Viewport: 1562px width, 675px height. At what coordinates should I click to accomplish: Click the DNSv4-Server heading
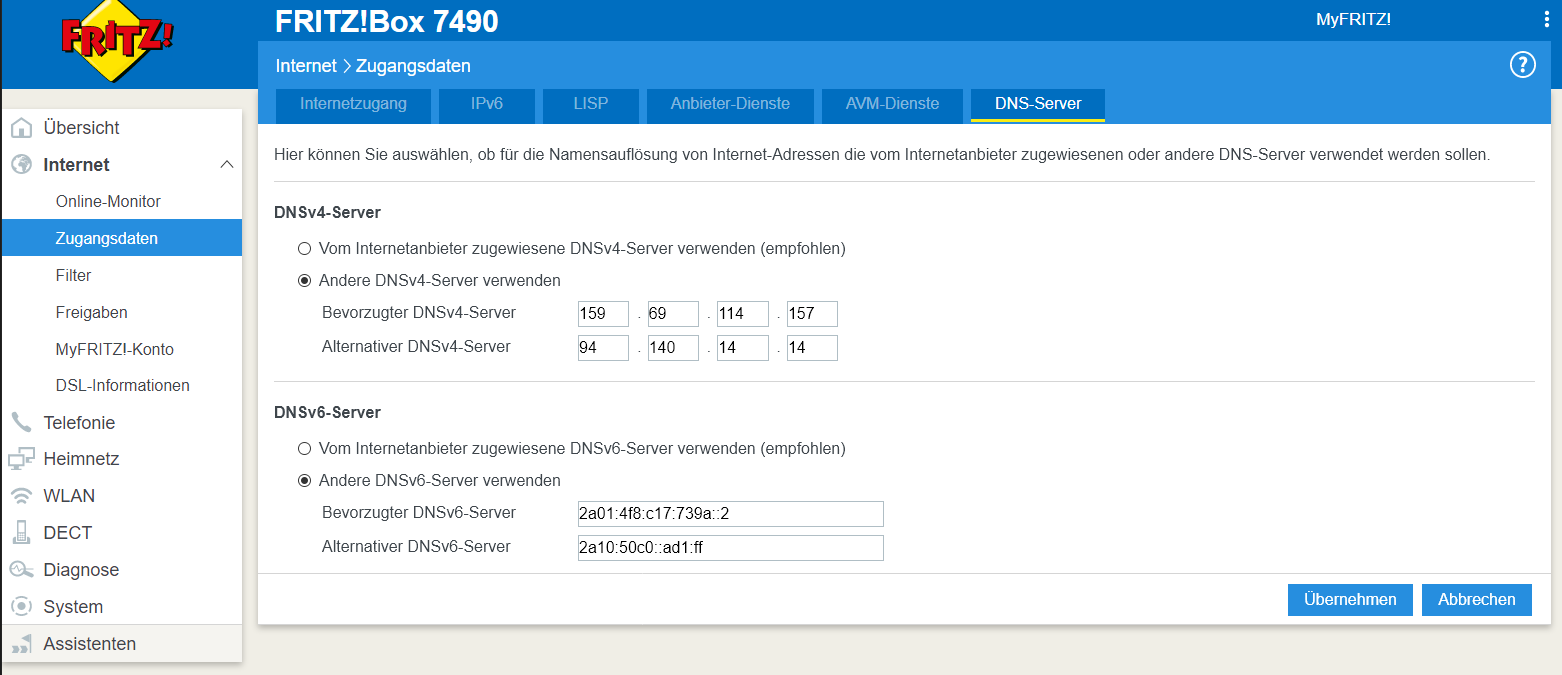pyautogui.click(x=327, y=212)
